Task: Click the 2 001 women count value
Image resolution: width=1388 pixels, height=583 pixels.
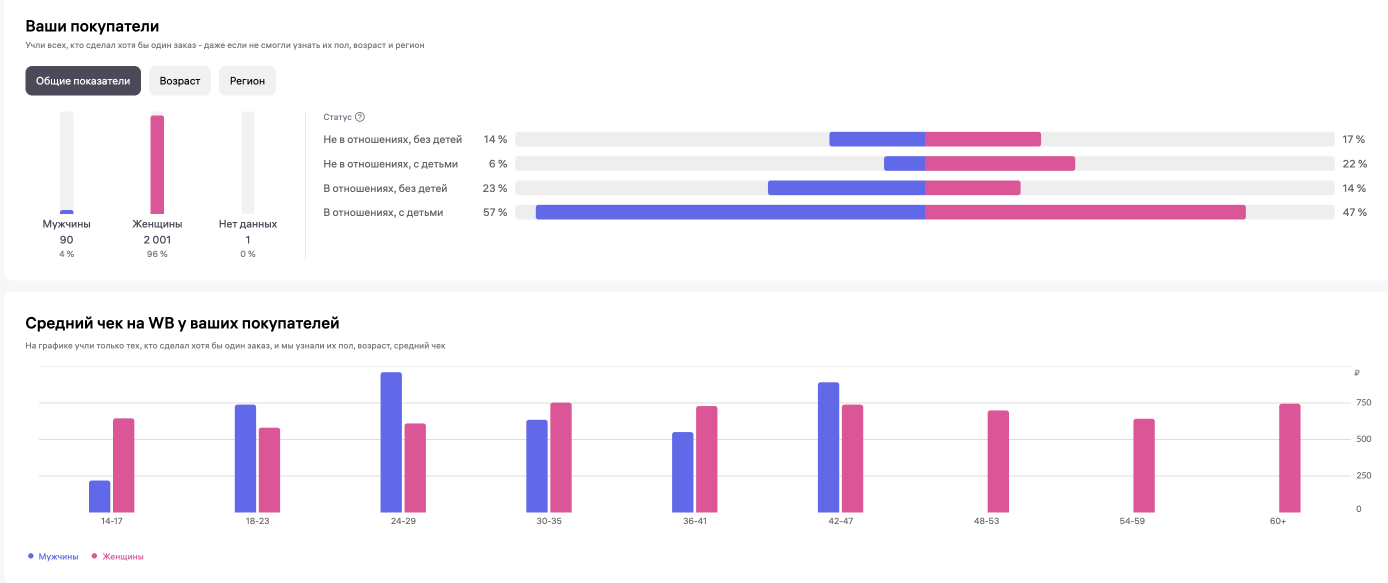Action: (157, 240)
